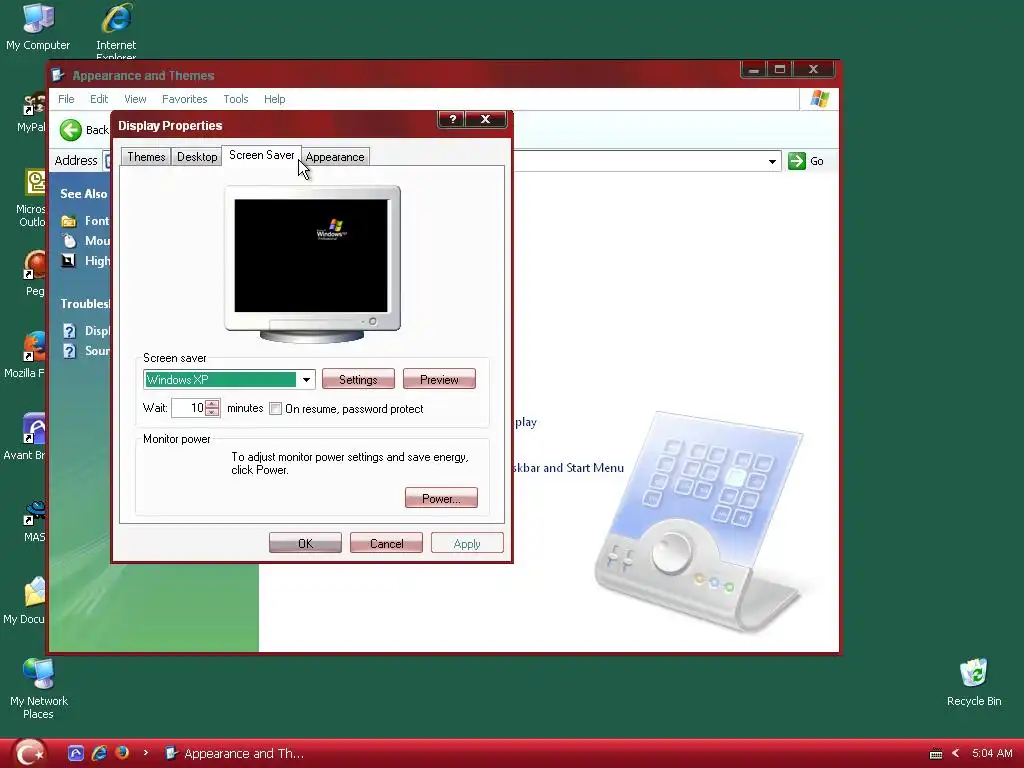The image size is (1024, 768).
Task: Decrease wait minutes with down arrow
Action: (212, 412)
